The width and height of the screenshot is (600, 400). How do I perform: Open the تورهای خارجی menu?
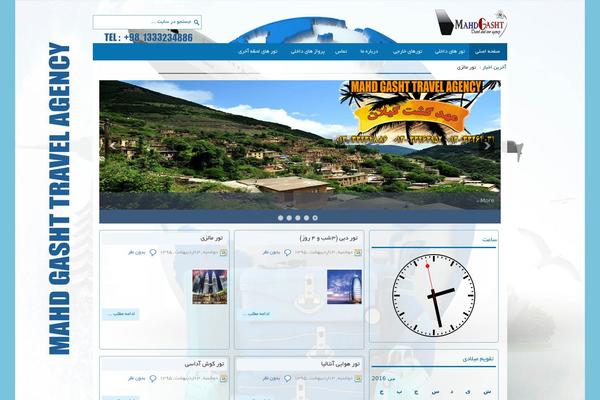click(x=407, y=51)
